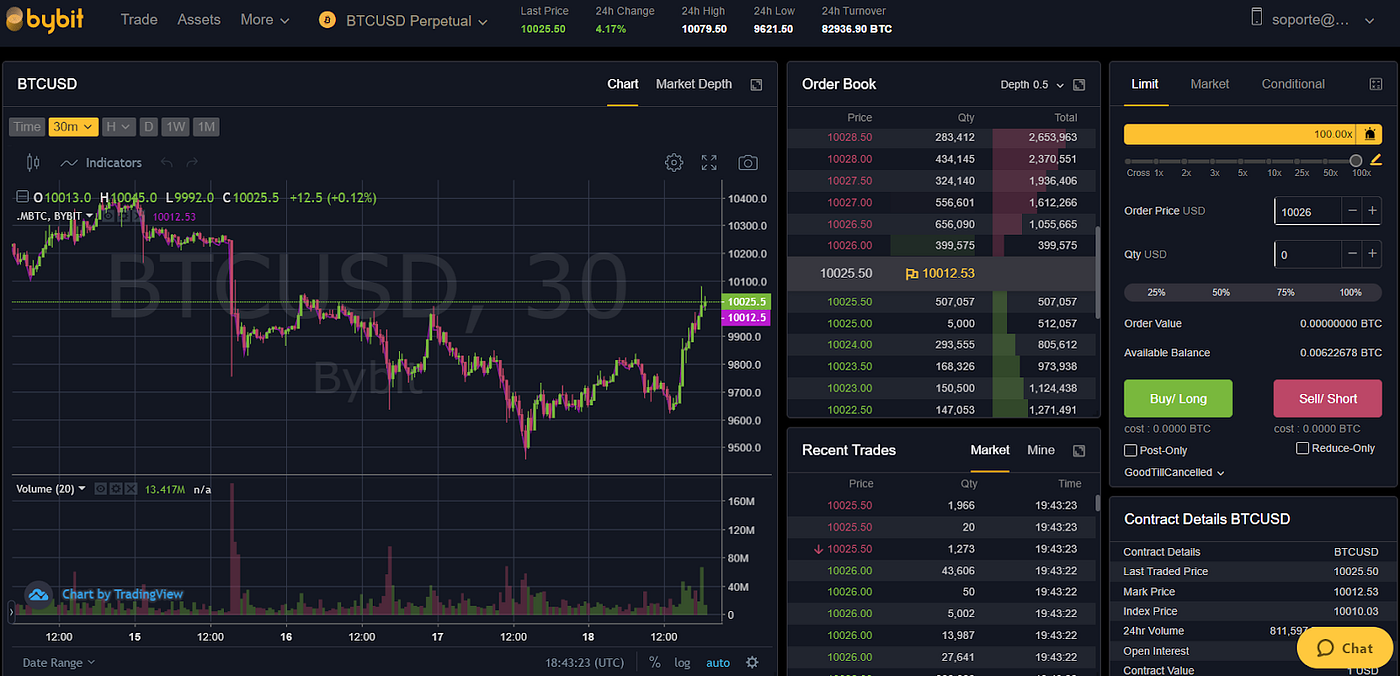Open the Indicators panel
Screen dimensions: 1400x676
pyautogui.click(x=113, y=162)
